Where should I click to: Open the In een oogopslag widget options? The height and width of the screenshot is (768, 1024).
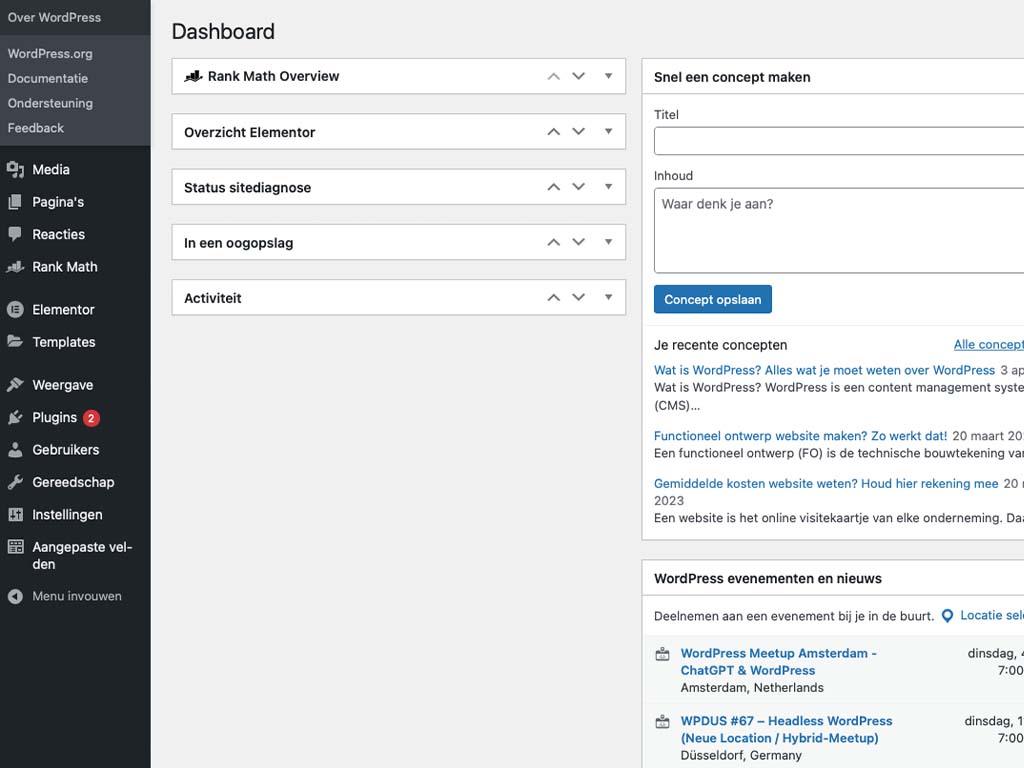pos(608,242)
